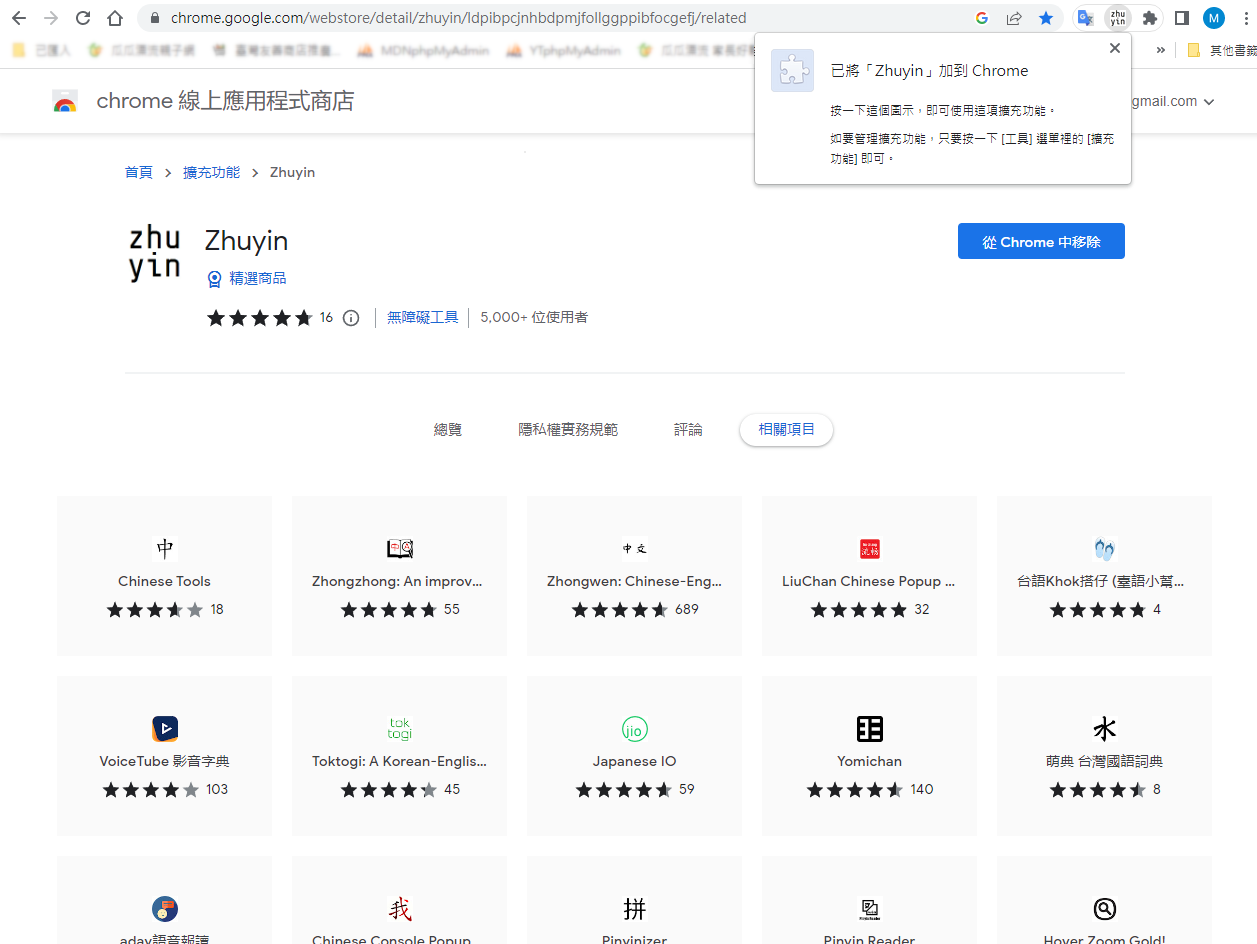Select the 相關項目 tab
Image resolution: width=1257 pixels, height=944 pixels.
(786, 430)
